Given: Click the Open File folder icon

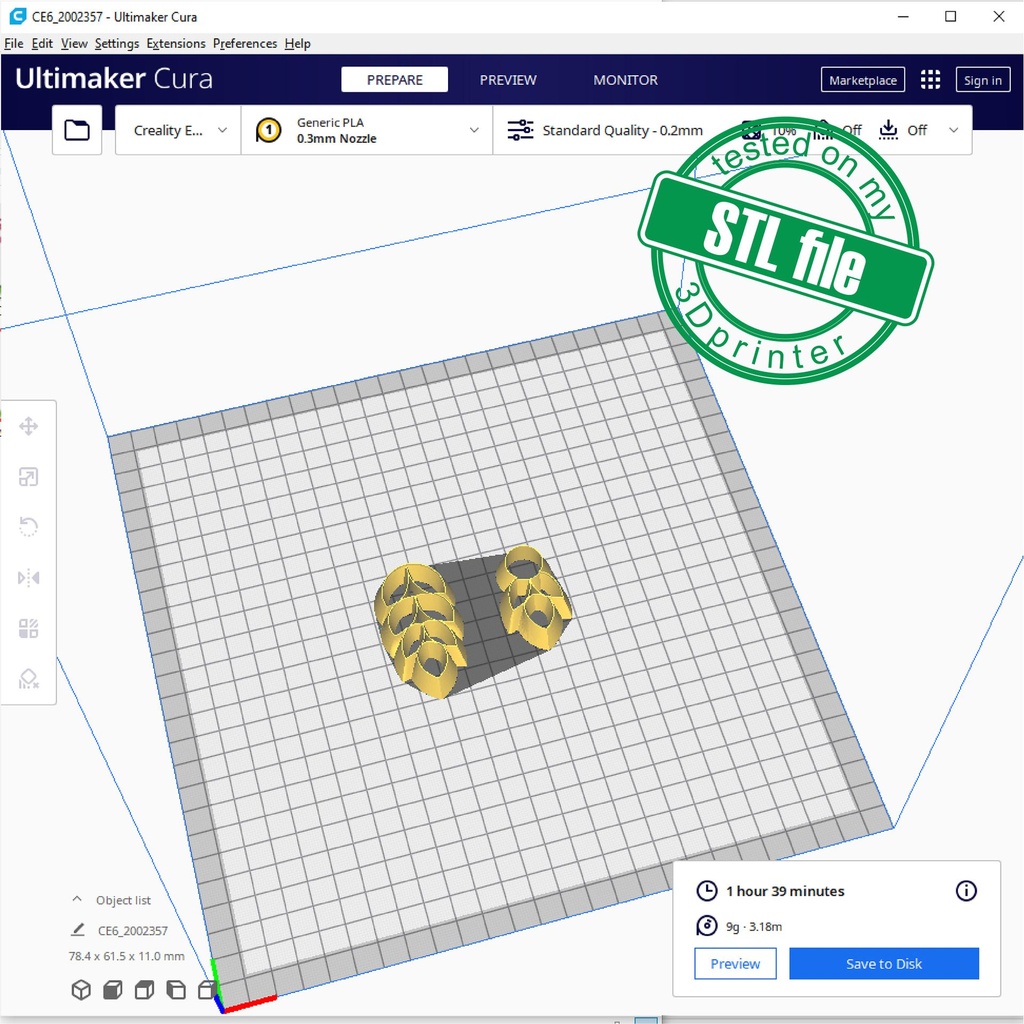Looking at the screenshot, I should point(77,130).
